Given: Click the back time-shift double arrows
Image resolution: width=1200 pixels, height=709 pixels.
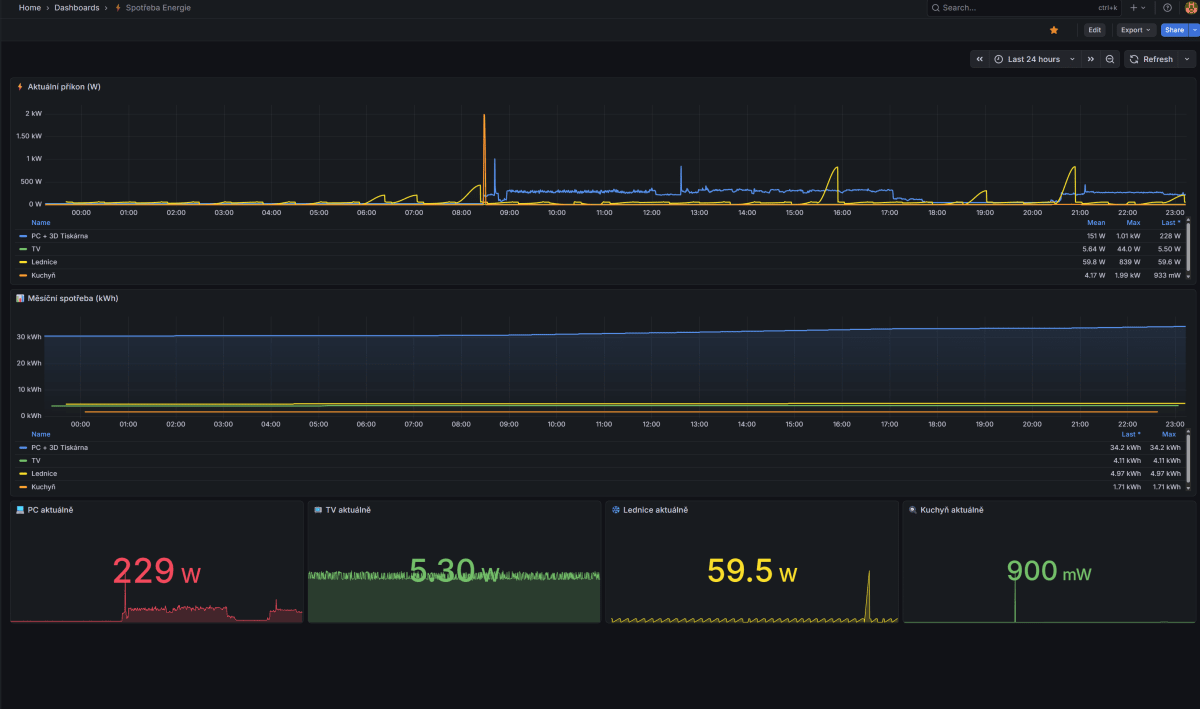Looking at the screenshot, I should pyautogui.click(x=979, y=59).
